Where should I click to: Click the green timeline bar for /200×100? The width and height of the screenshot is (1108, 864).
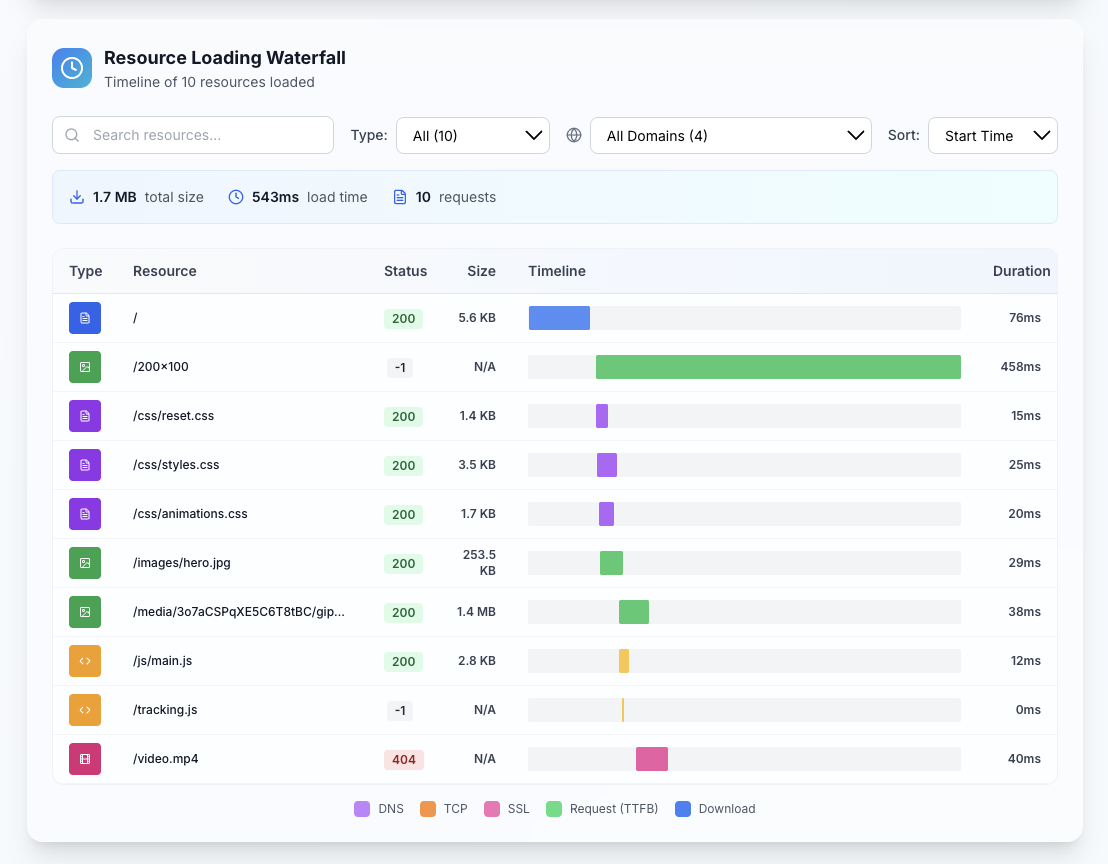(x=778, y=367)
